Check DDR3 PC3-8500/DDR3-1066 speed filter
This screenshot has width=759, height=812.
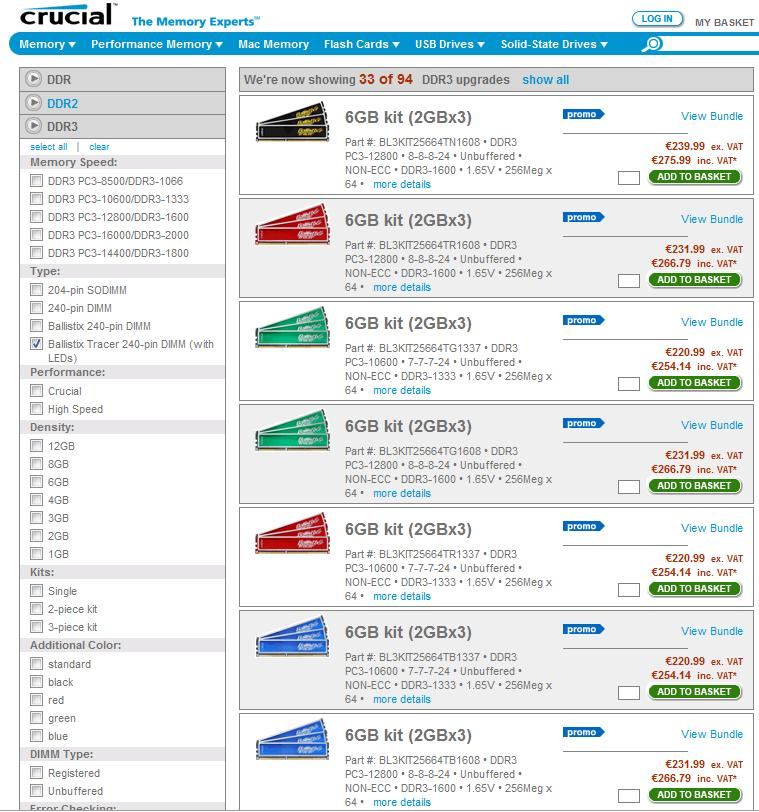pos(36,181)
